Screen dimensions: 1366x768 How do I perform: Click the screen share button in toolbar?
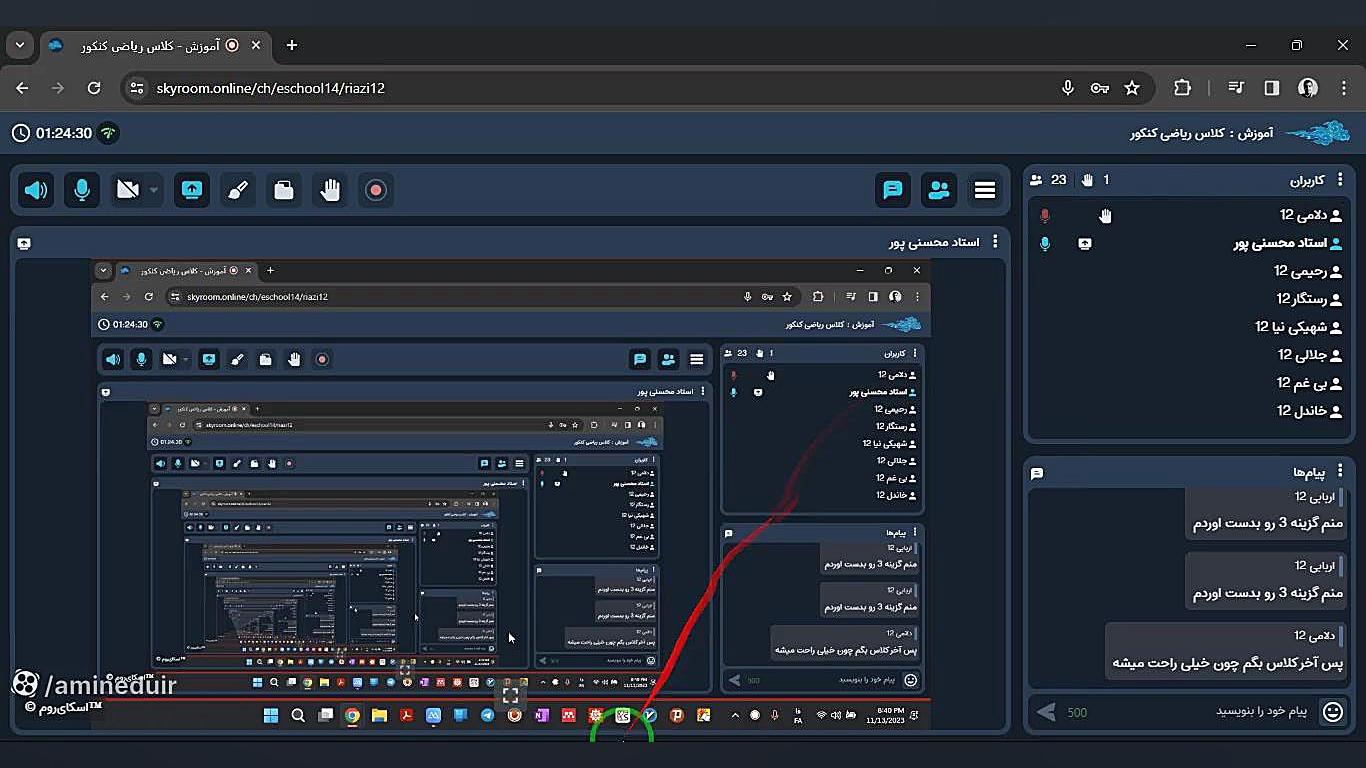coord(192,190)
